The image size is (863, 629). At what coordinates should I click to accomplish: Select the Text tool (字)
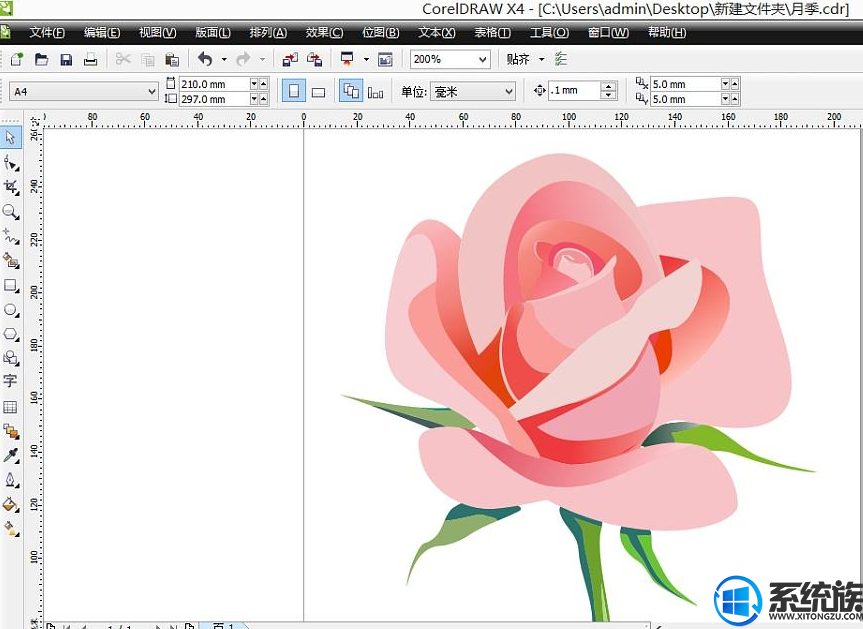tap(10, 381)
